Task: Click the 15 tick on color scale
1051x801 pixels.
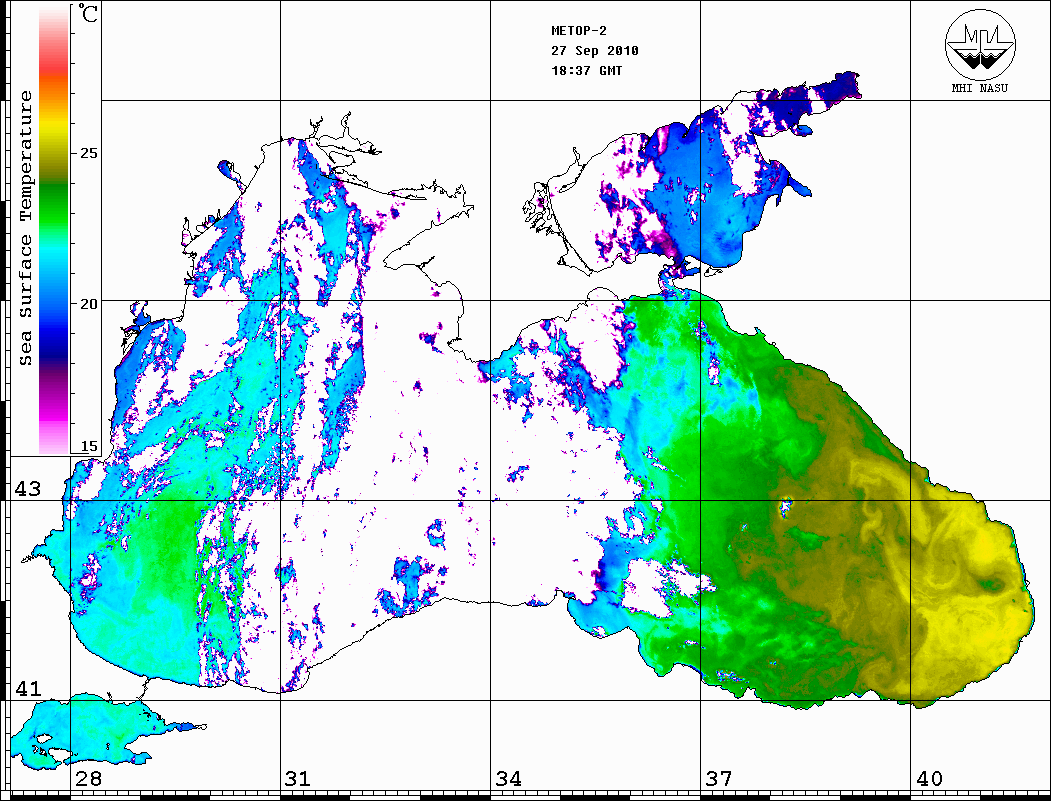Action: [89, 447]
